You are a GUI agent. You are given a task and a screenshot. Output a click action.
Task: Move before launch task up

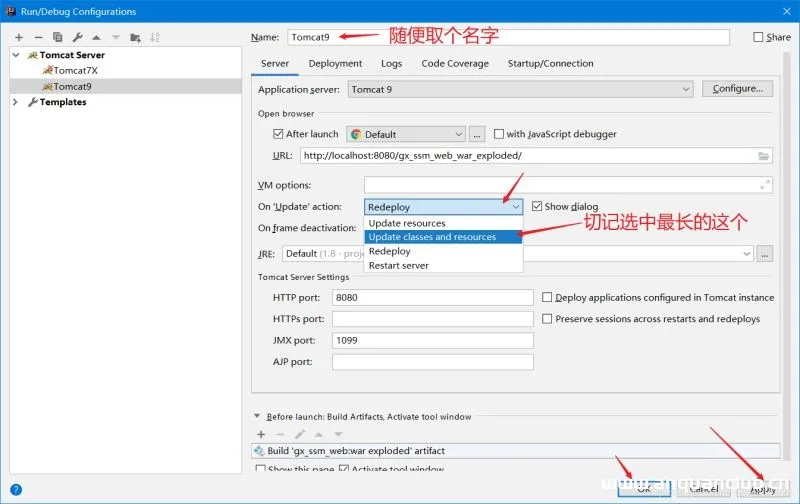point(319,435)
